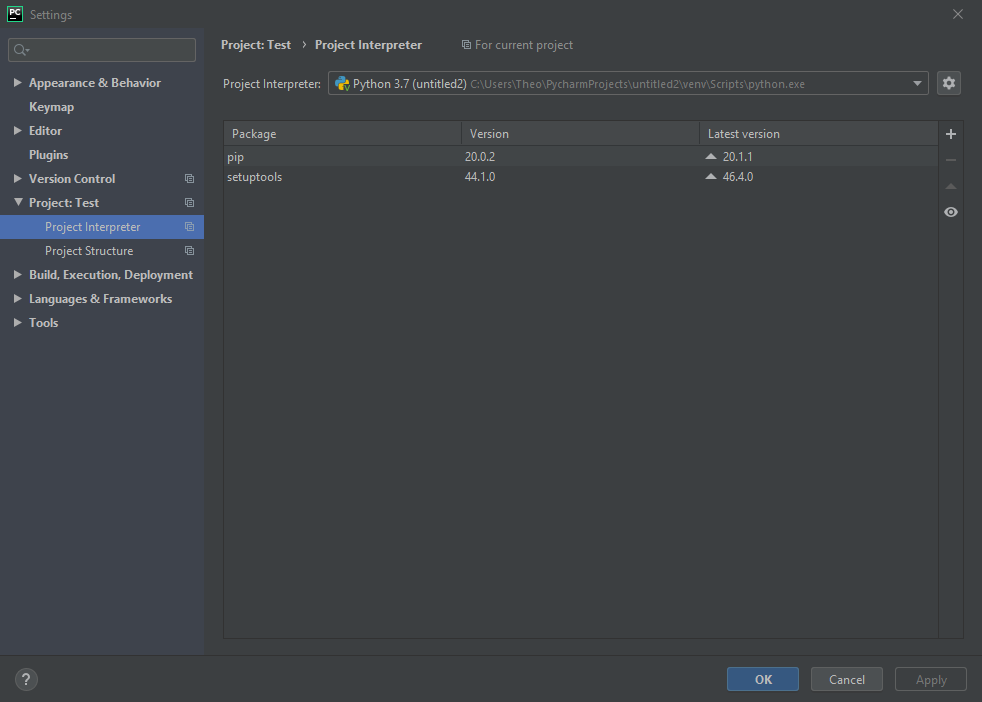Expand the Version Control section

pyautogui.click(x=18, y=178)
